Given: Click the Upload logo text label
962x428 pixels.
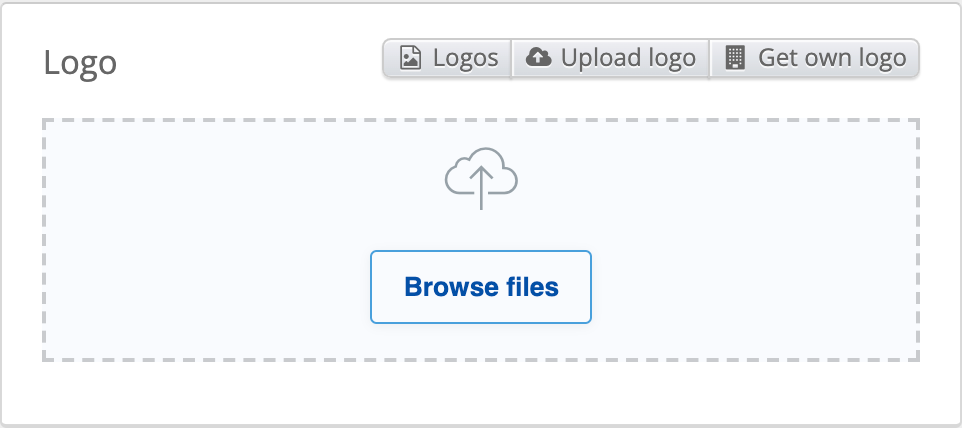Looking at the screenshot, I should (x=628, y=58).
